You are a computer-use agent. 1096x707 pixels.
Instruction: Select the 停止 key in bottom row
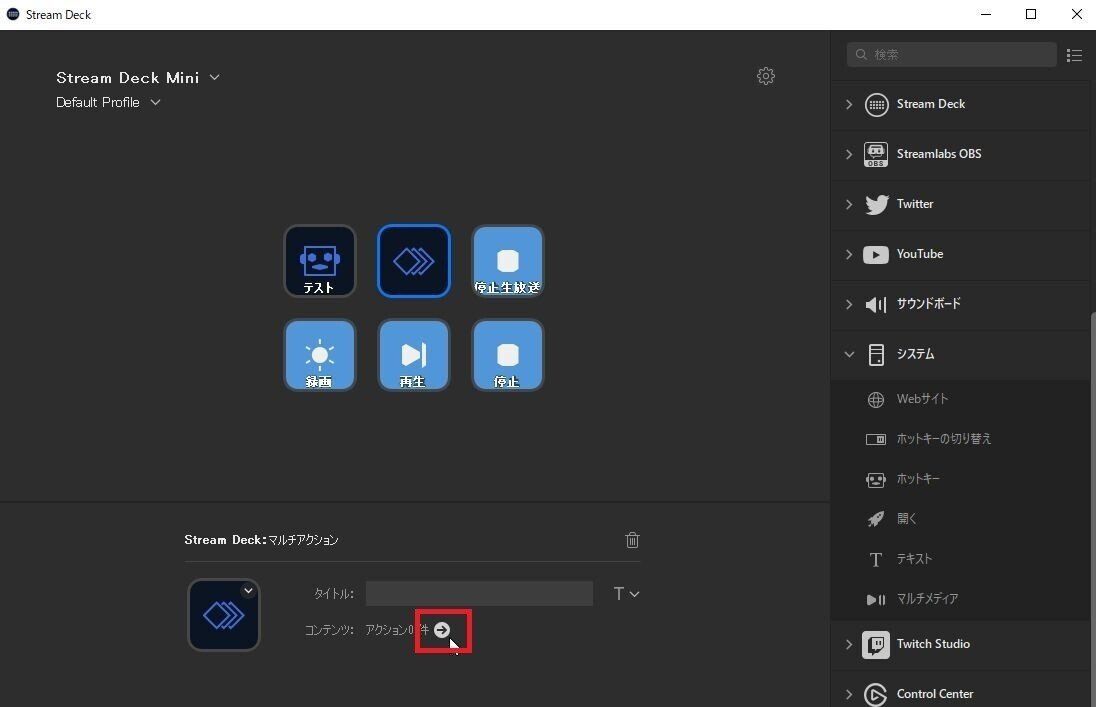(507, 355)
